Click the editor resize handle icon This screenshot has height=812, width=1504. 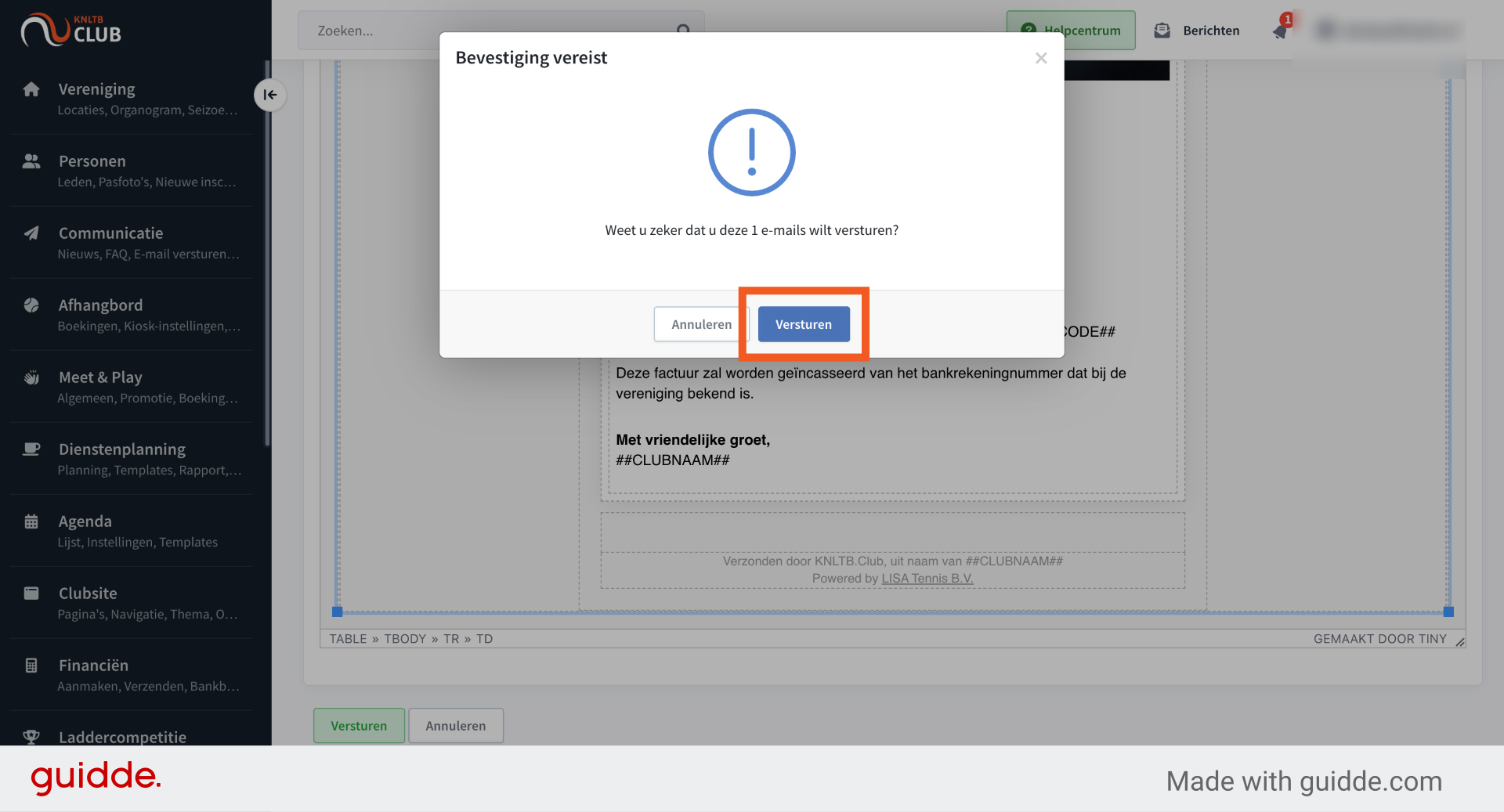click(x=1459, y=641)
